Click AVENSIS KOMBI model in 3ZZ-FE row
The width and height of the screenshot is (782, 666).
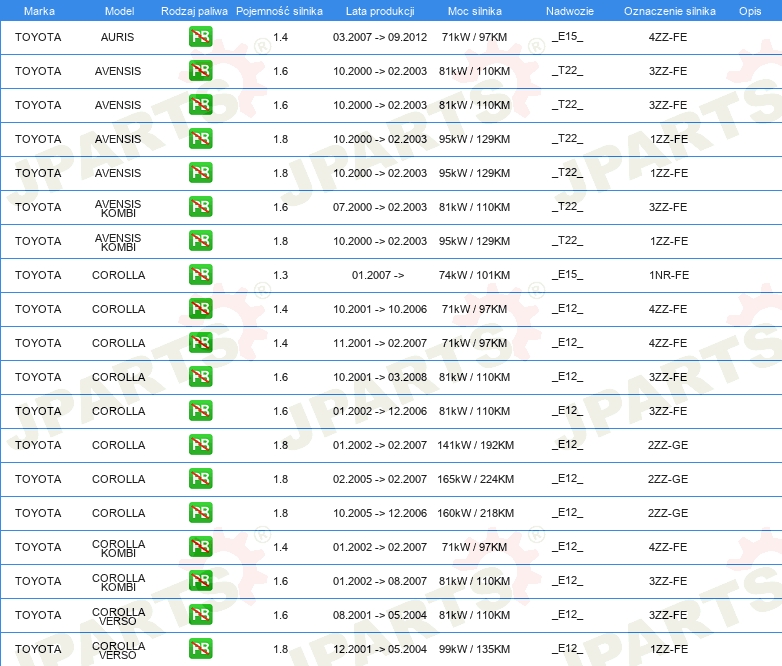point(118,209)
